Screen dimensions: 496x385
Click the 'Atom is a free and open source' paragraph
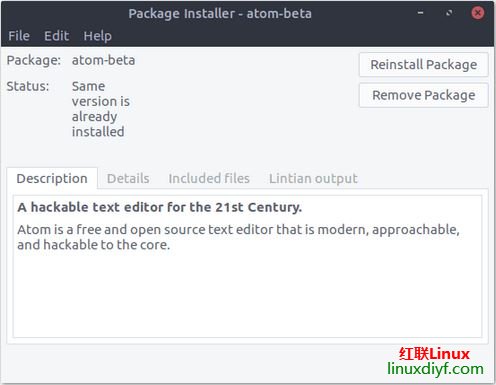click(238, 237)
